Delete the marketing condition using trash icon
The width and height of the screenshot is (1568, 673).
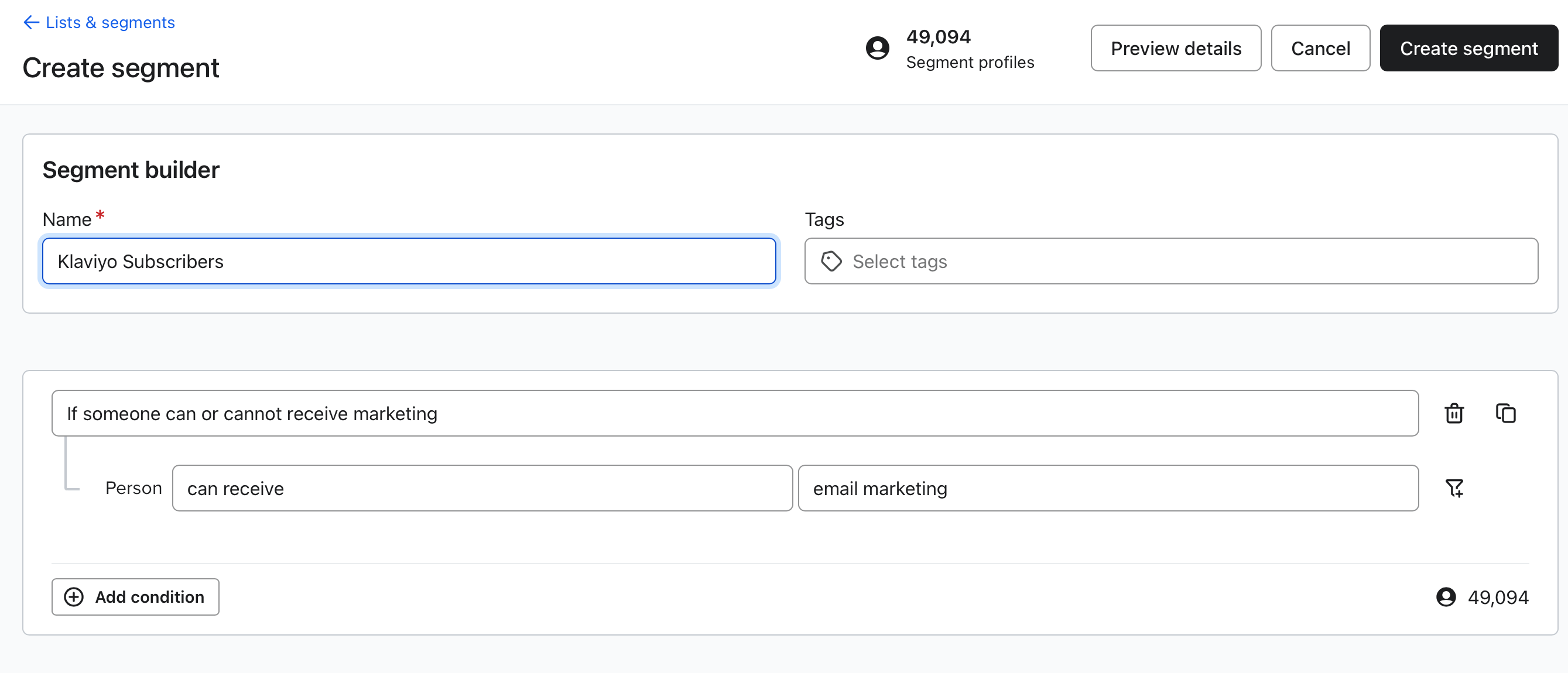(1454, 413)
